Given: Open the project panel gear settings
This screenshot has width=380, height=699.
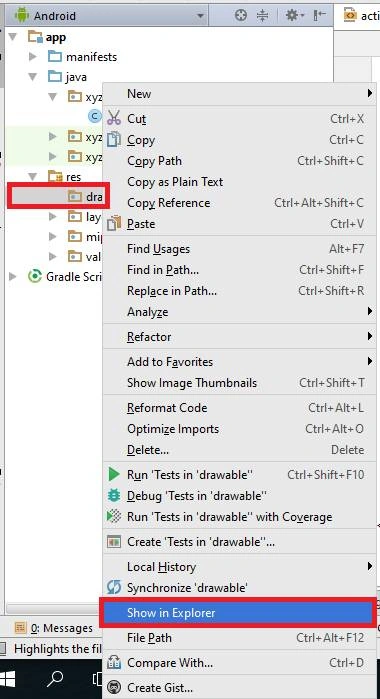Looking at the screenshot, I should 293,16.
